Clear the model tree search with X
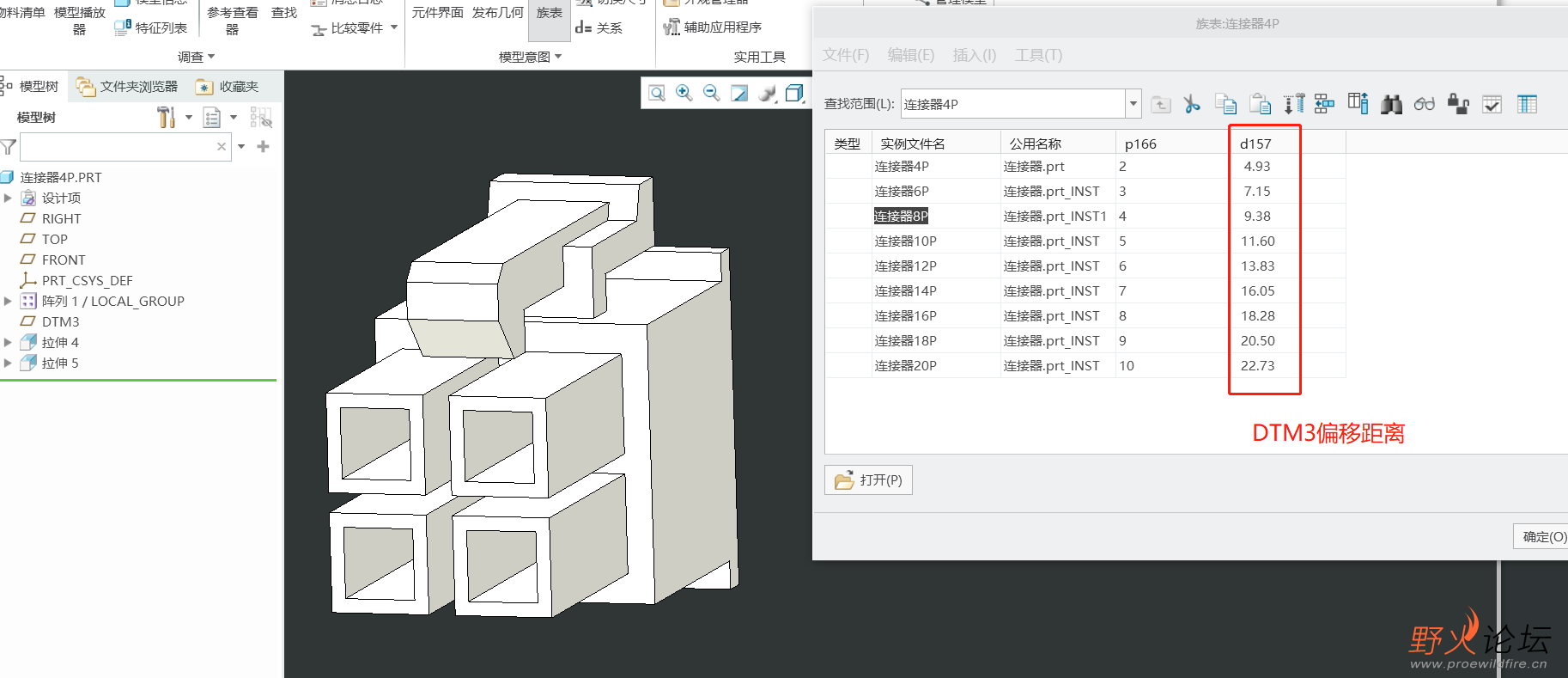 [222, 147]
